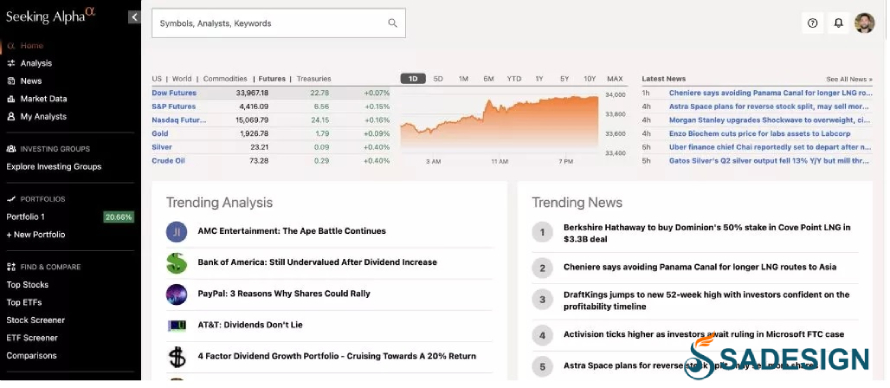
Task: Switch chart range to 5Y
Action: [564, 79]
